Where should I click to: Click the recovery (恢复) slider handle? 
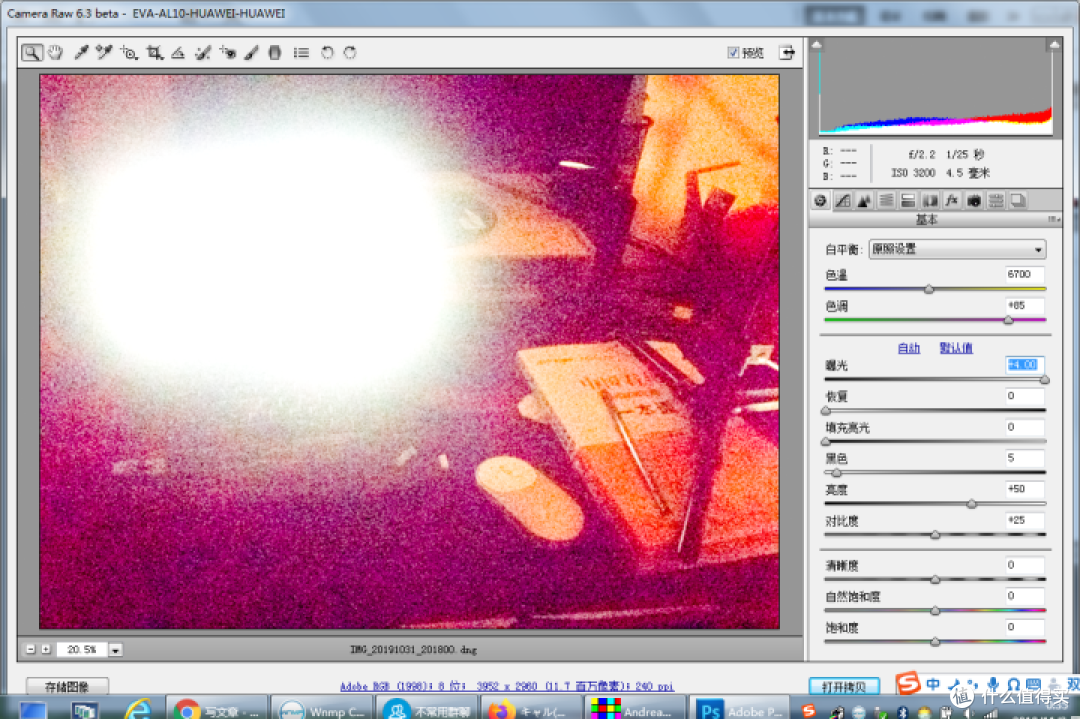coord(826,410)
